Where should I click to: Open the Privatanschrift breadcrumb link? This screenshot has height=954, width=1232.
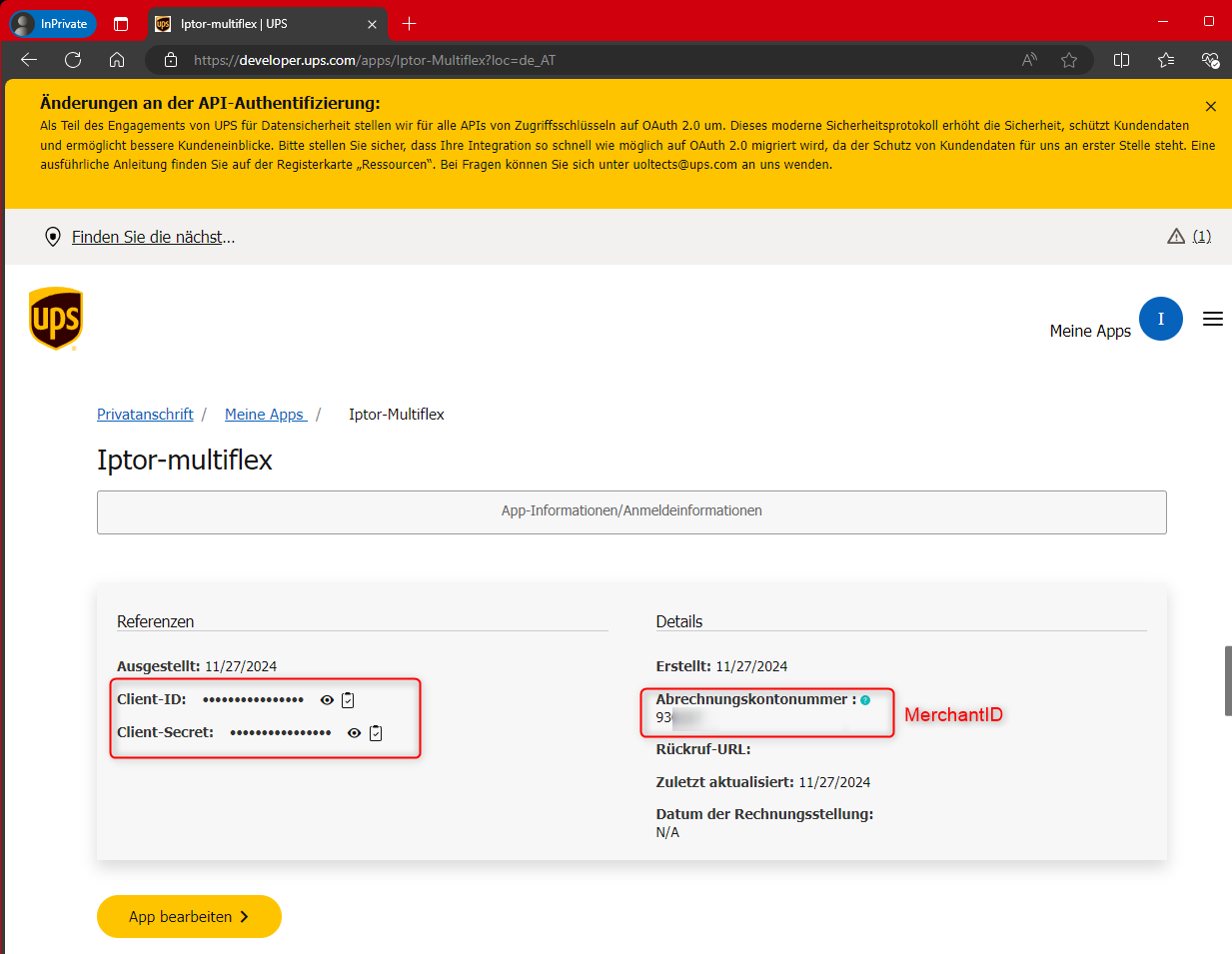145,415
